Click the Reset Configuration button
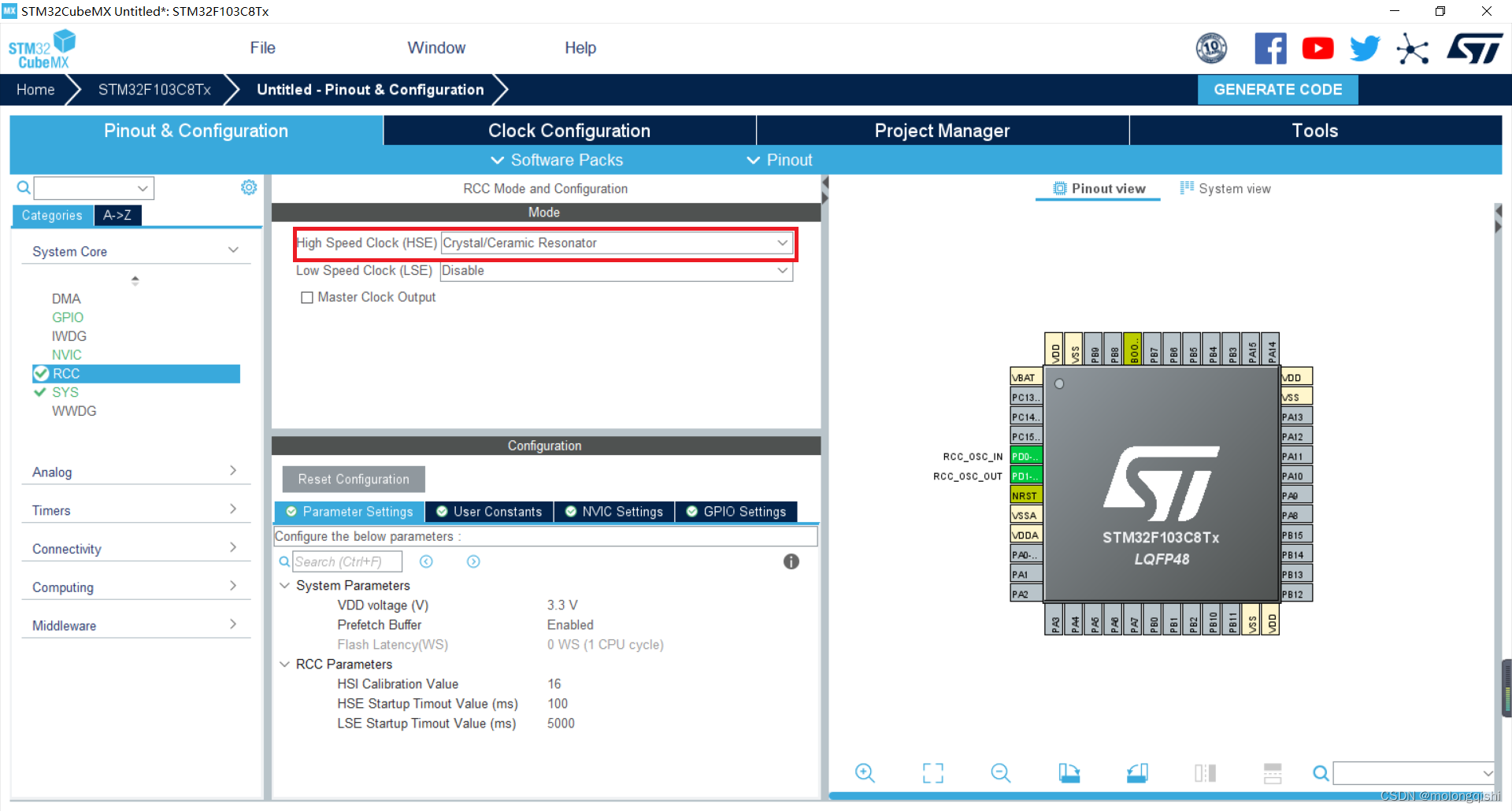Viewport: 1512px width, 811px height. tap(354, 479)
